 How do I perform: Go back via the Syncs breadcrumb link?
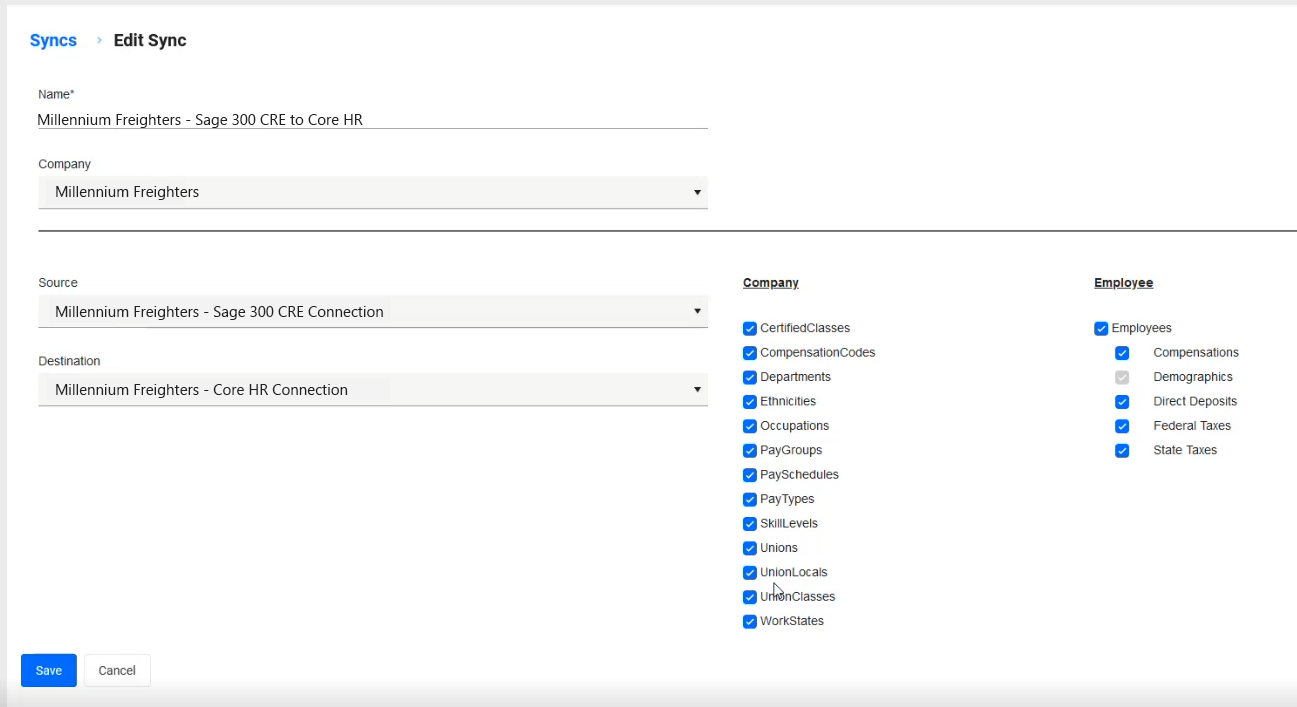53,40
